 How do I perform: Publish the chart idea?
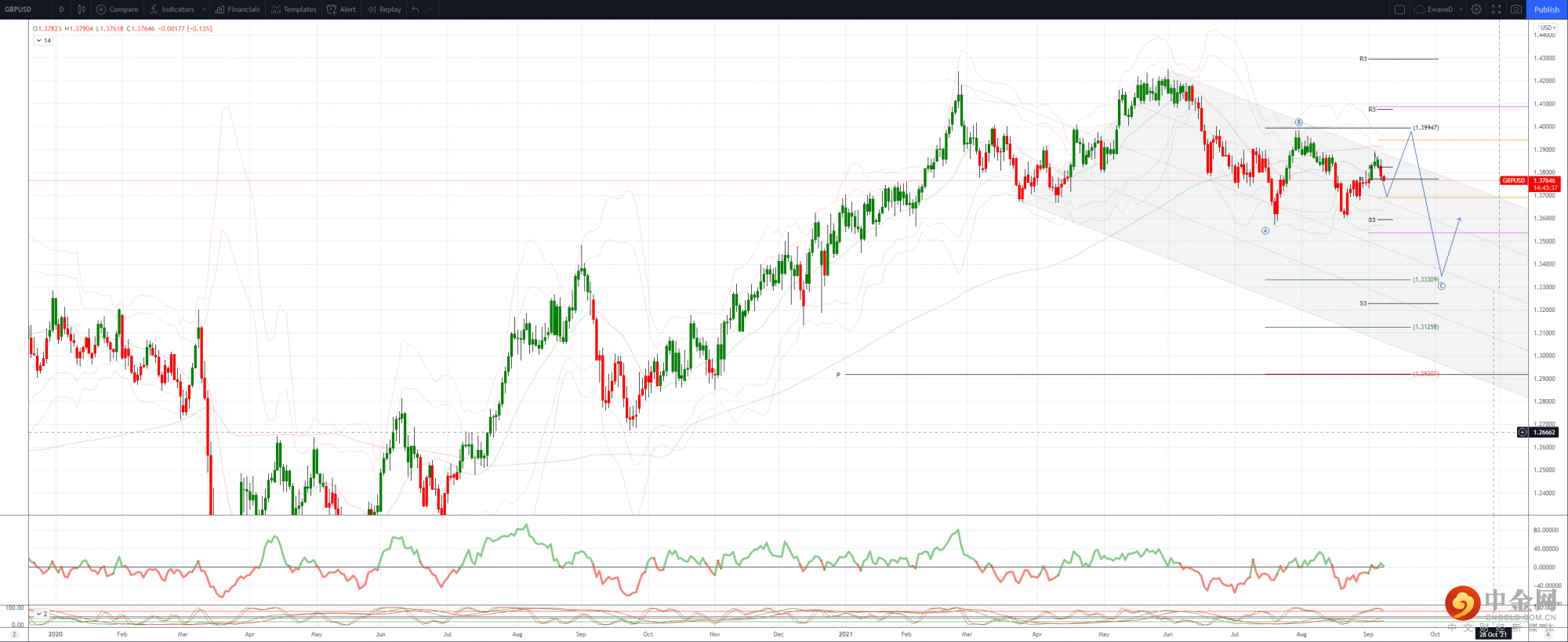(x=1547, y=9)
